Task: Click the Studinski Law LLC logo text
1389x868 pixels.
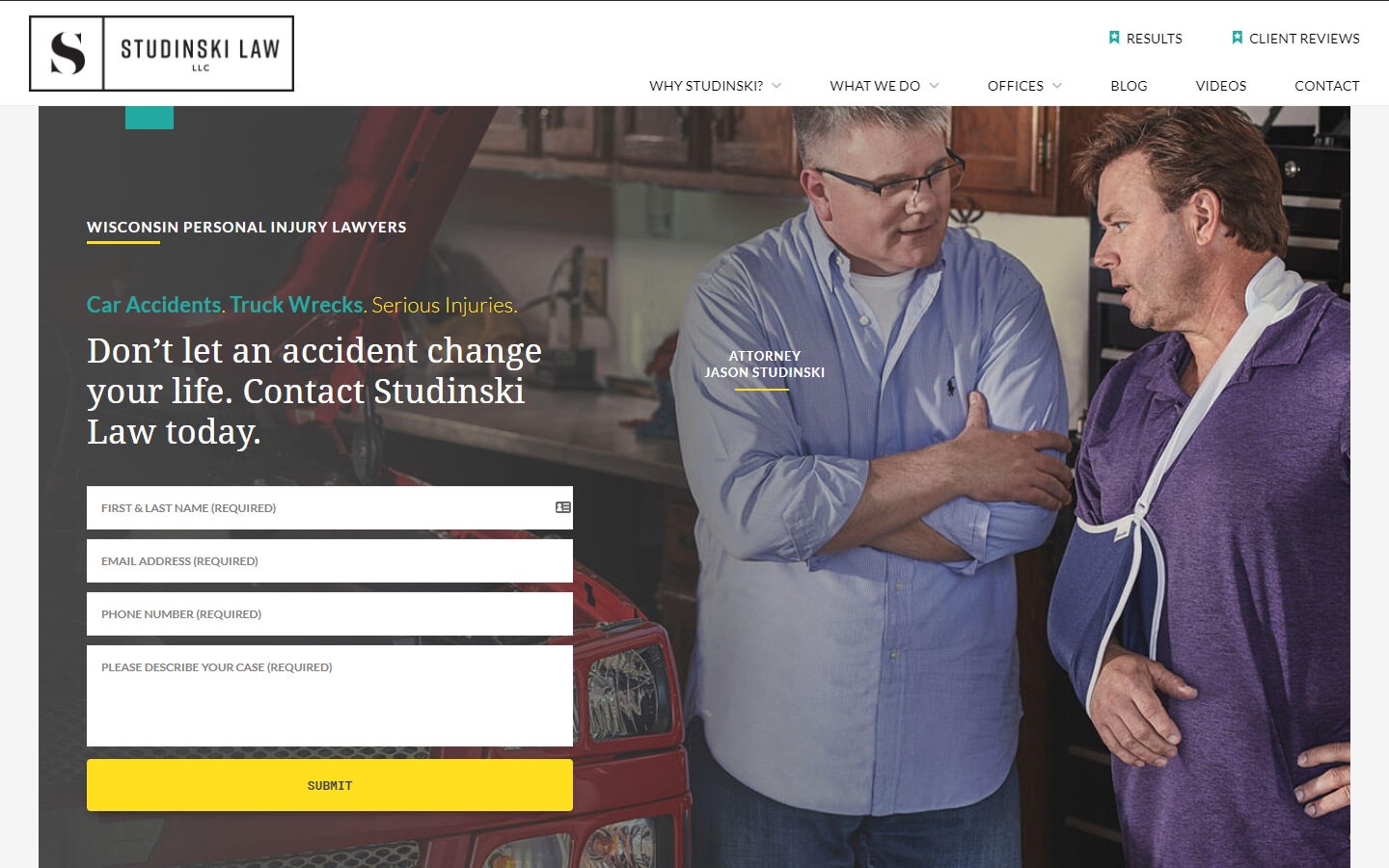Action: (x=200, y=53)
